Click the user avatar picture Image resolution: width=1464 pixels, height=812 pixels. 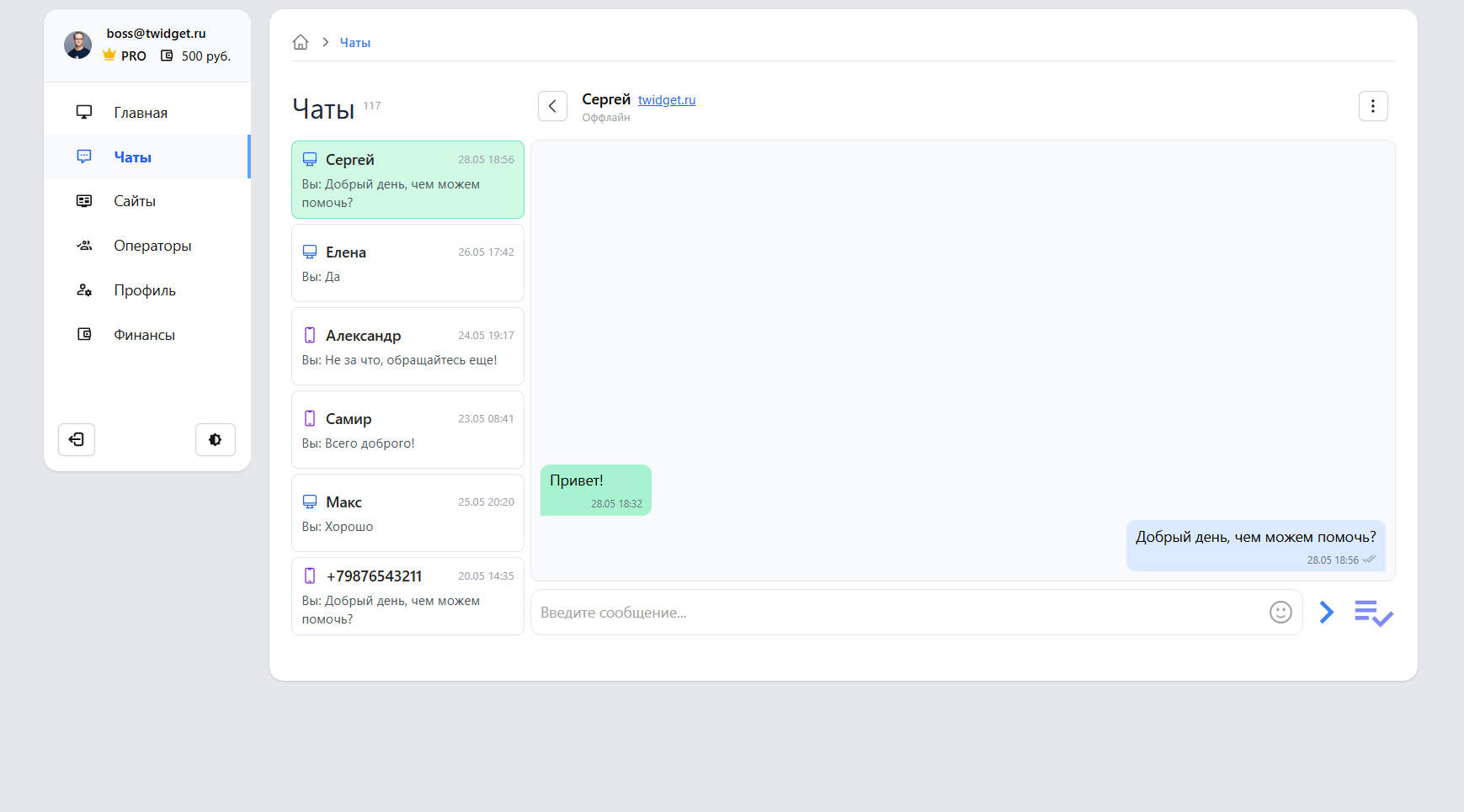78,45
